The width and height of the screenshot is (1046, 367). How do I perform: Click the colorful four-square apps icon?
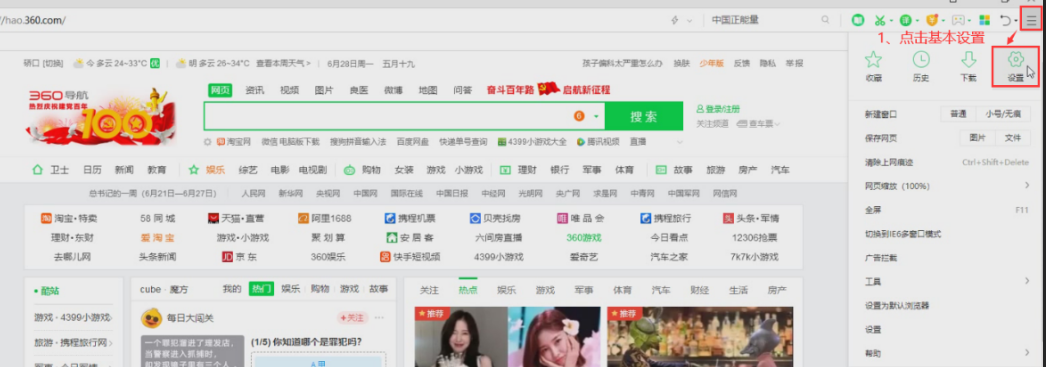coord(985,20)
